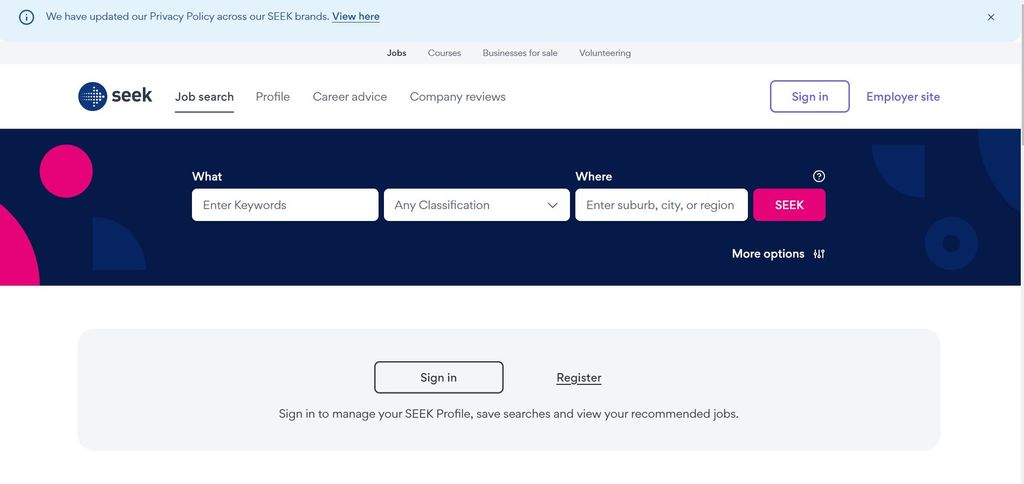
Task: Click the classification dropdown chevron arrow
Action: [553, 205]
